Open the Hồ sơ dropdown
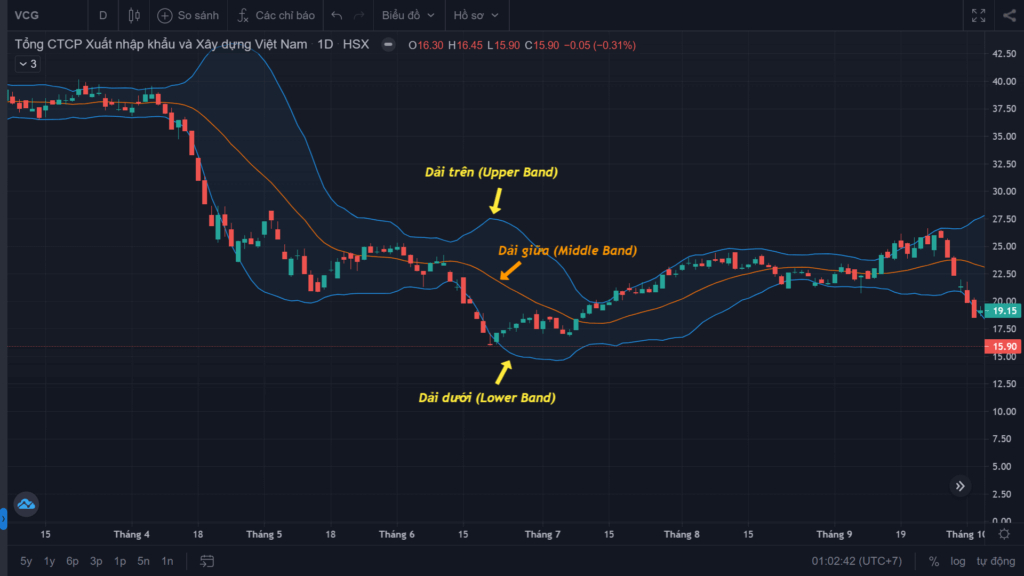Screen dimensions: 1024x576 (x=476, y=15)
